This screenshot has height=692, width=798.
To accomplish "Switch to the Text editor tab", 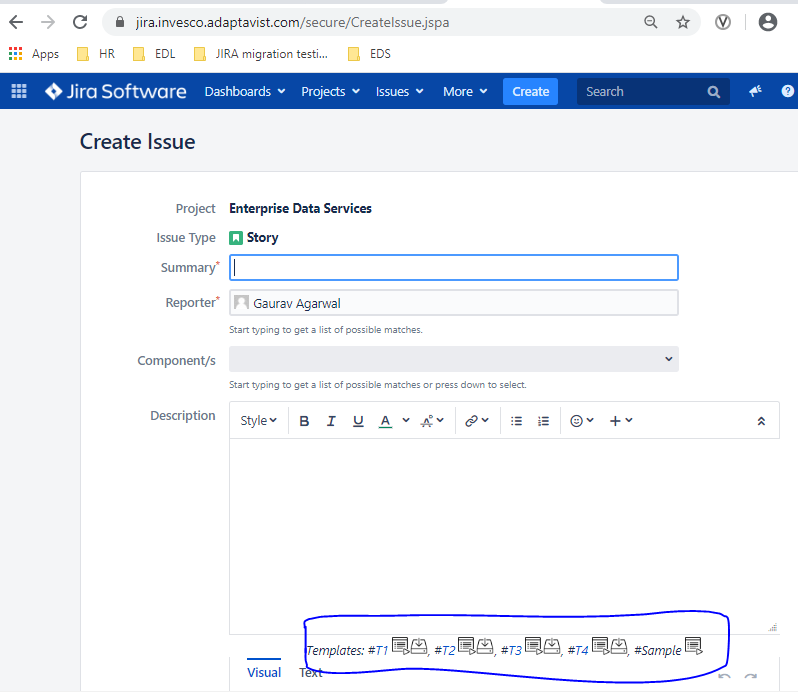I will (311, 672).
